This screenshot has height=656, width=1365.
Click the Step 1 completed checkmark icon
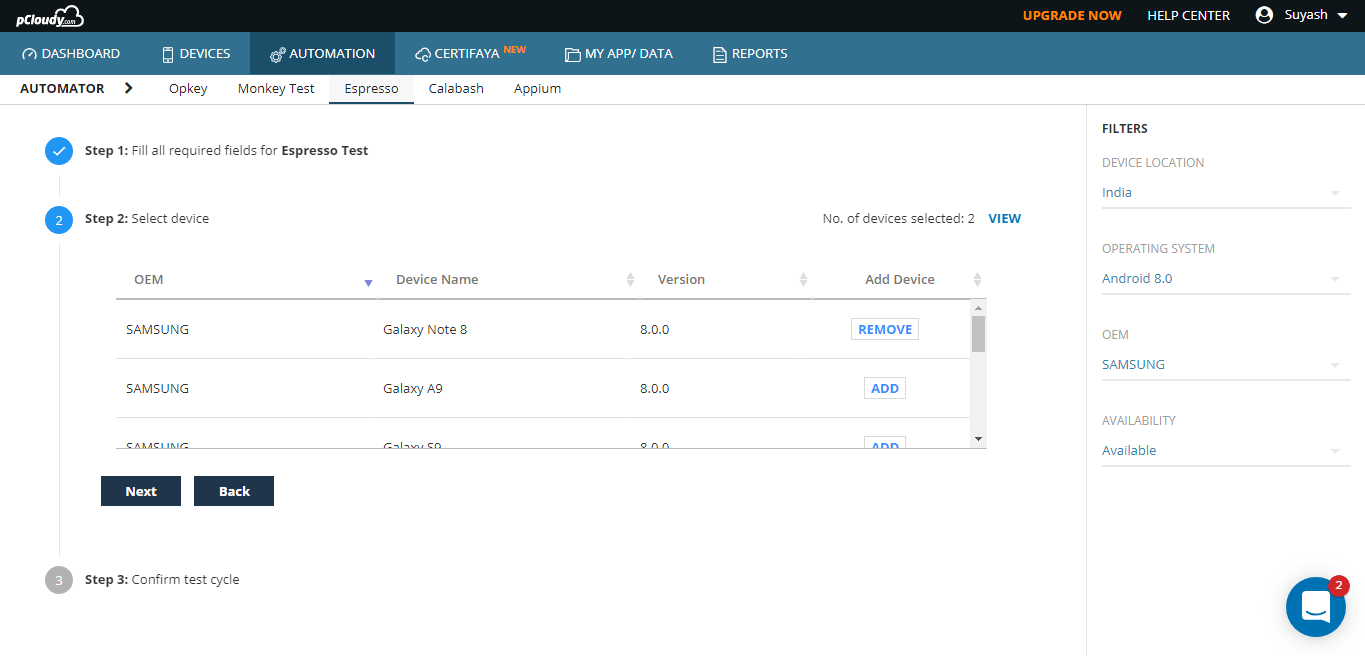click(x=59, y=151)
